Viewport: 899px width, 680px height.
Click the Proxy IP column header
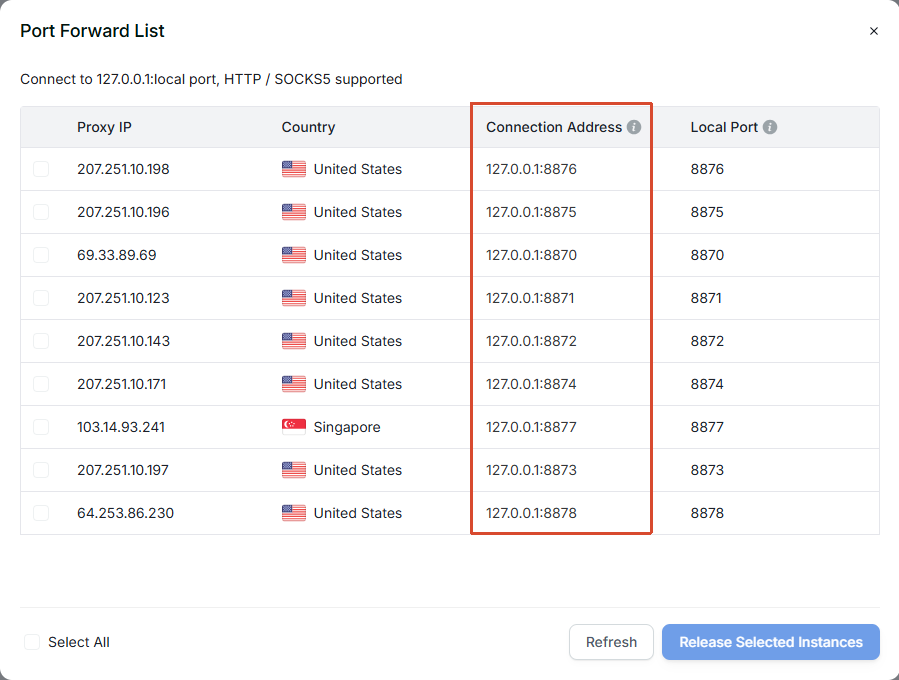point(104,127)
